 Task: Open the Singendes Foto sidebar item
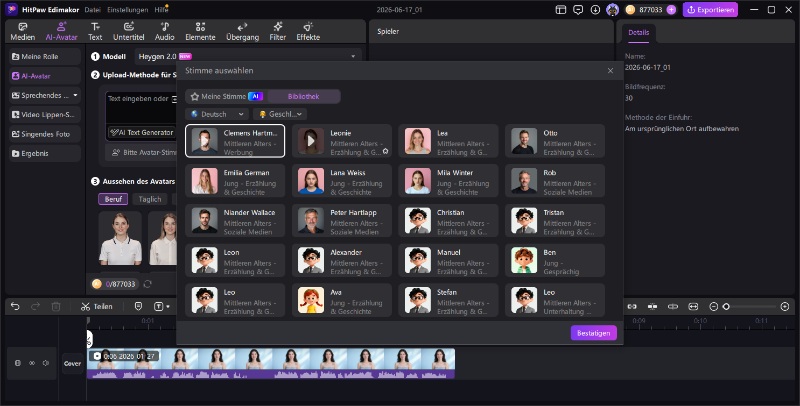click(x=45, y=134)
